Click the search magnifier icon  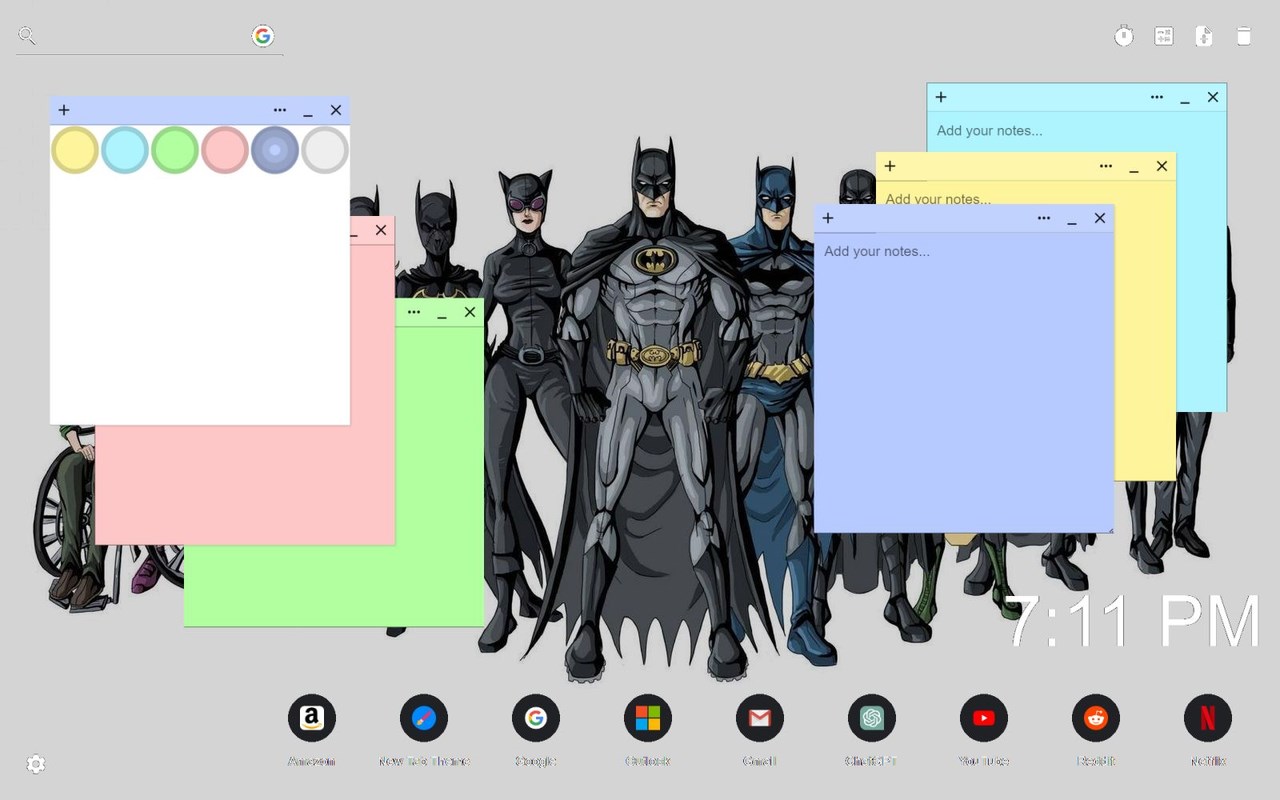pyautogui.click(x=27, y=36)
